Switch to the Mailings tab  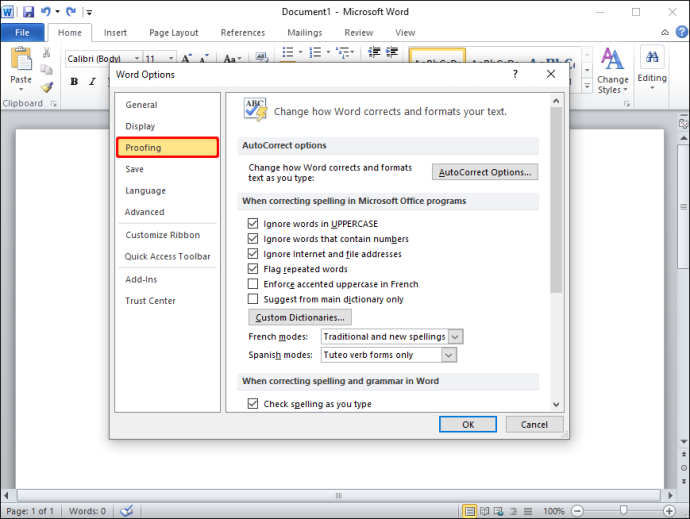point(305,33)
